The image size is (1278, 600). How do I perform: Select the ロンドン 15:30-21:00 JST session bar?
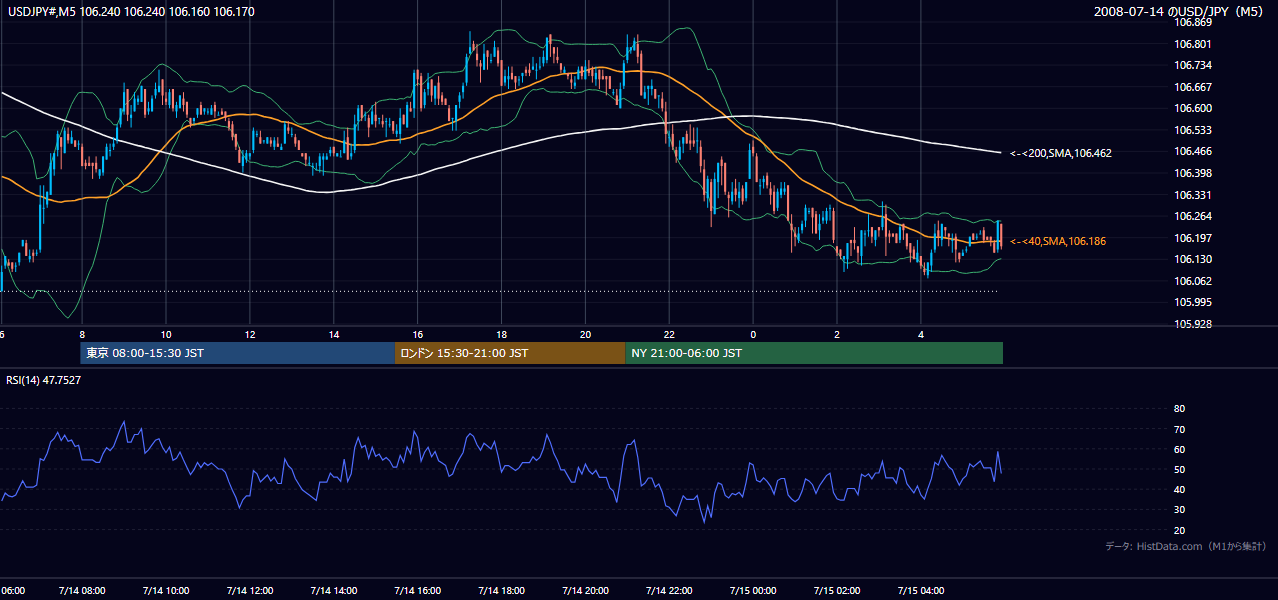coord(511,353)
